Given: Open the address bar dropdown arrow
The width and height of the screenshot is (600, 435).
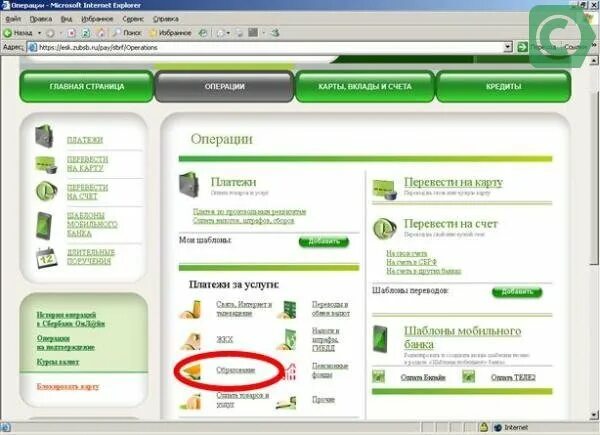Looking at the screenshot, I should pyautogui.click(x=508, y=47).
